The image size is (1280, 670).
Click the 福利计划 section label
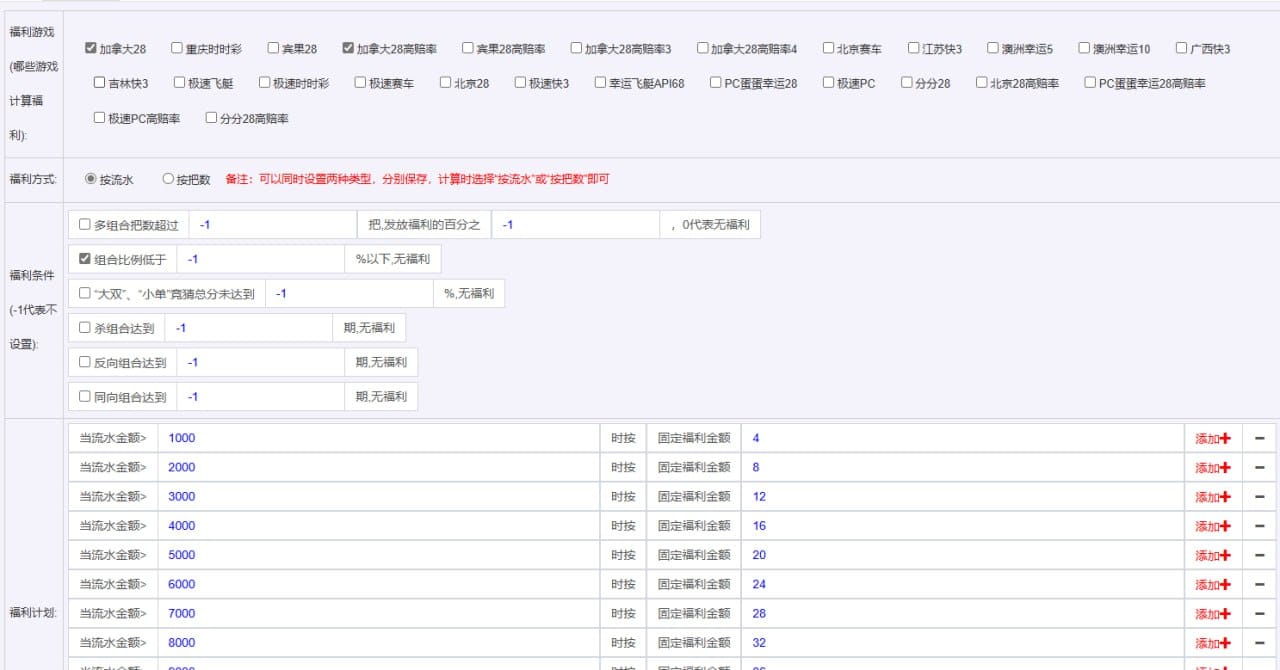pos(32,612)
